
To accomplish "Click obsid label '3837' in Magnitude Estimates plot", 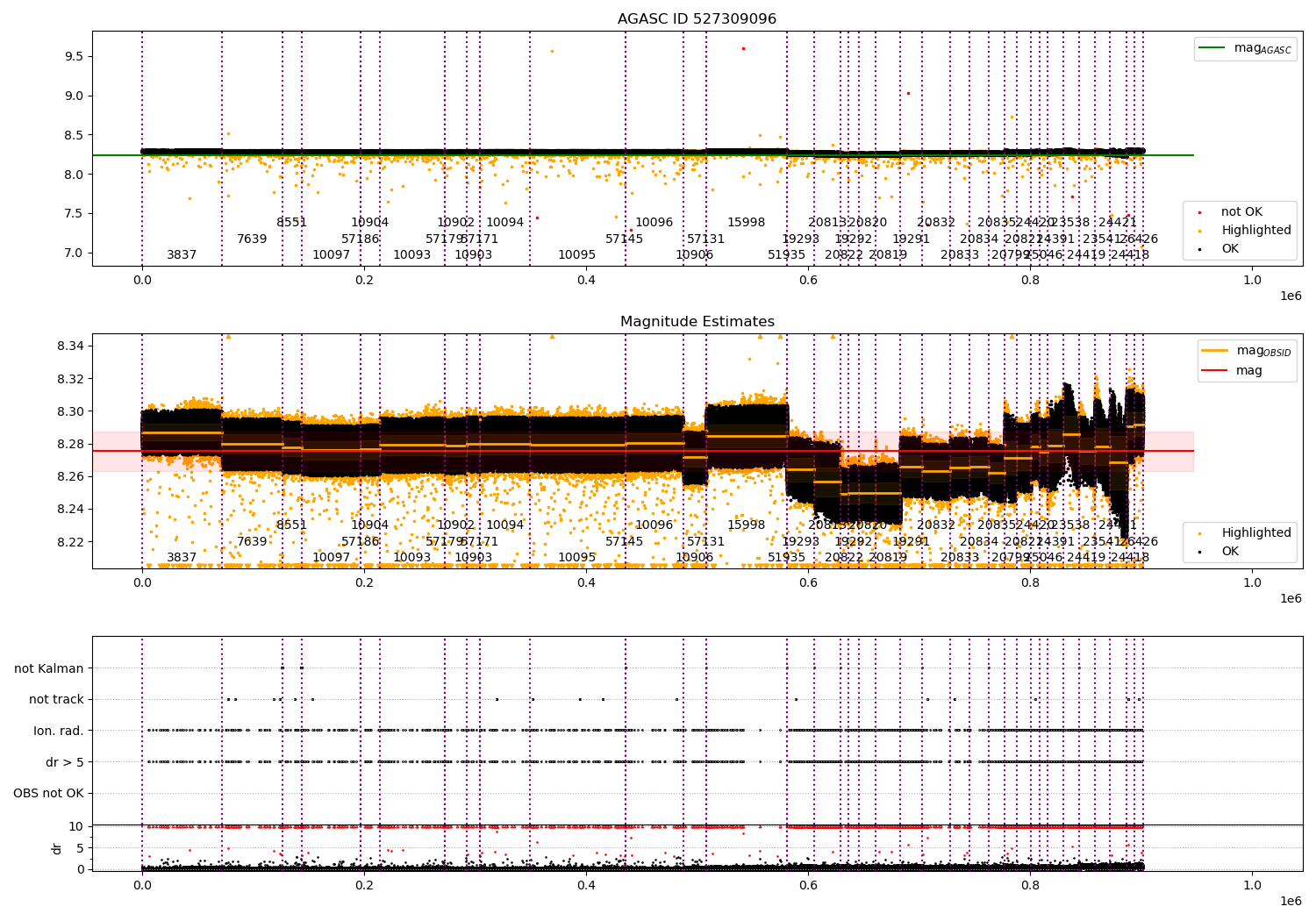I will [x=182, y=558].
